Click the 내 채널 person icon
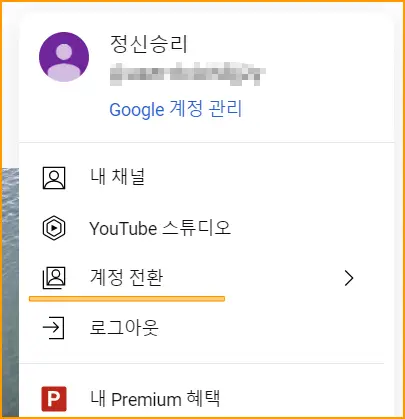405x419 pixels. [x=54, y=178]
